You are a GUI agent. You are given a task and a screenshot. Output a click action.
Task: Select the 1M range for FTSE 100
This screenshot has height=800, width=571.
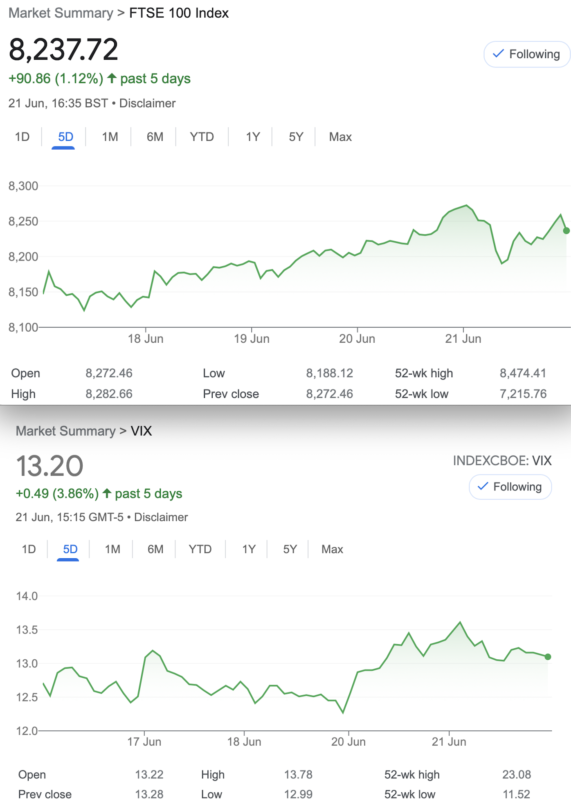(x=110, y=137)
